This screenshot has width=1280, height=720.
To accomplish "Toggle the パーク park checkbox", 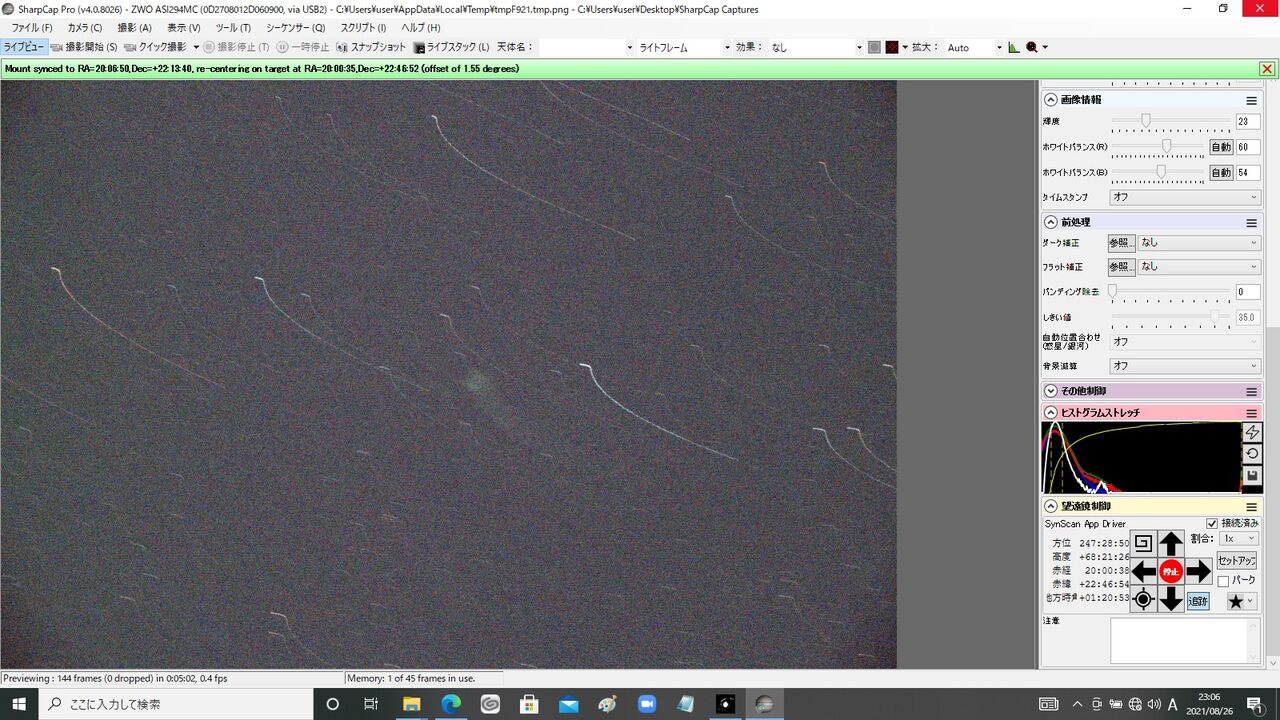I will (x=1222, y=581).
